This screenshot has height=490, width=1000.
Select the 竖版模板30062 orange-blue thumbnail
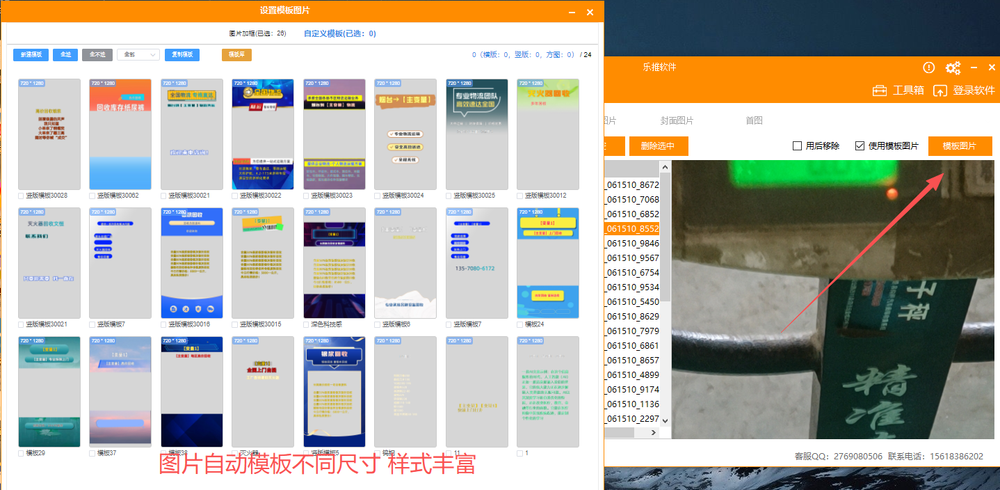(x=121, y=134)
